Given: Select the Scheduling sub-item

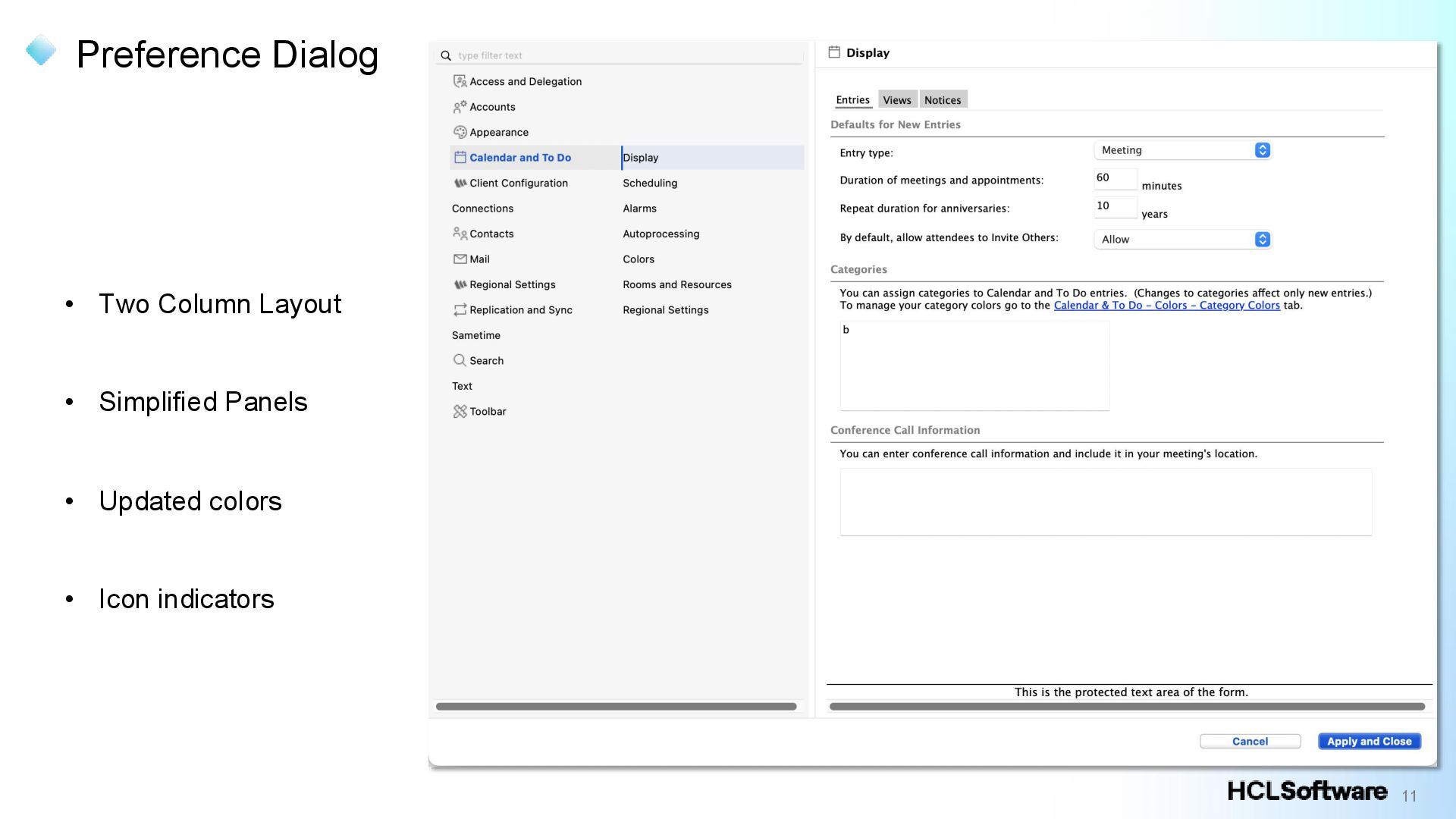Looking at the screenshot, I should coord(650,183).
